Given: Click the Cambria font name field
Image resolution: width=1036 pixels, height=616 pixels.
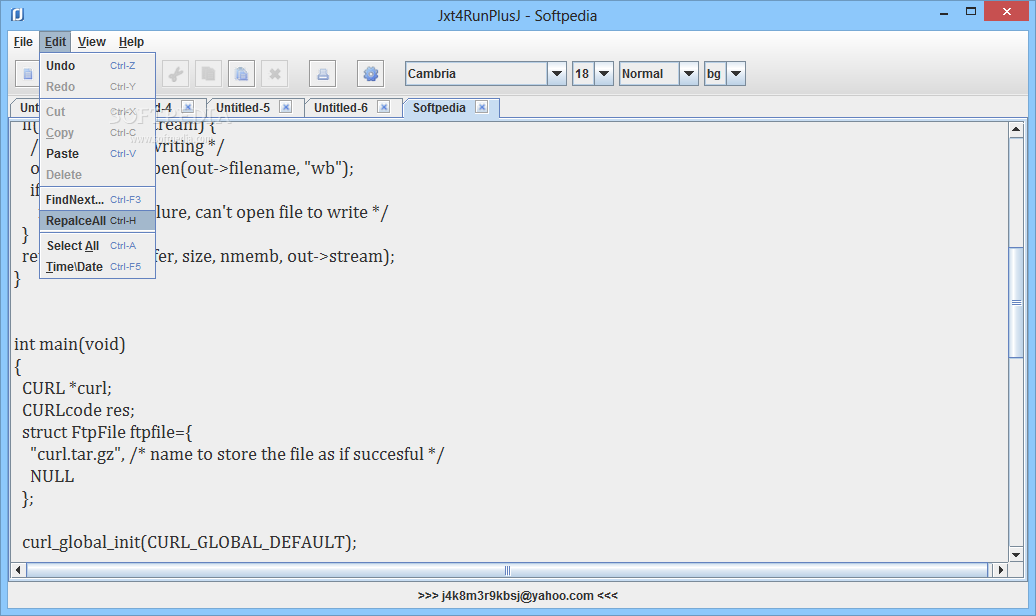Looking at the screenshot, I should pyautogui.click(x=476, y=73).
